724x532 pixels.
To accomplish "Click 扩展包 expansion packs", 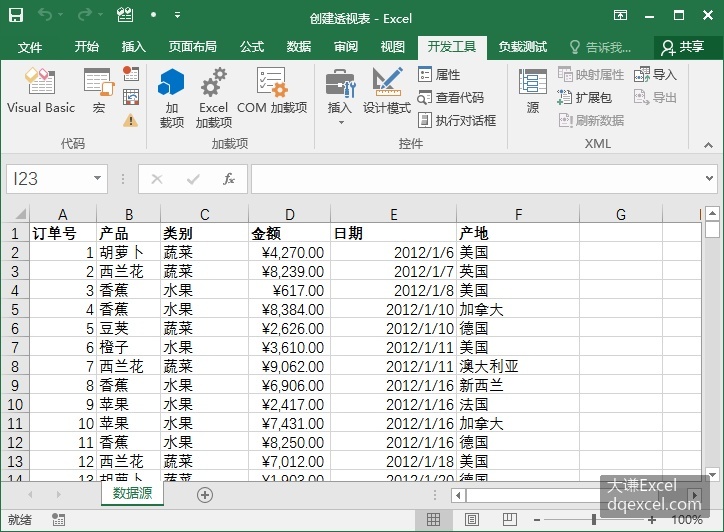I will [x=585, y=97].
